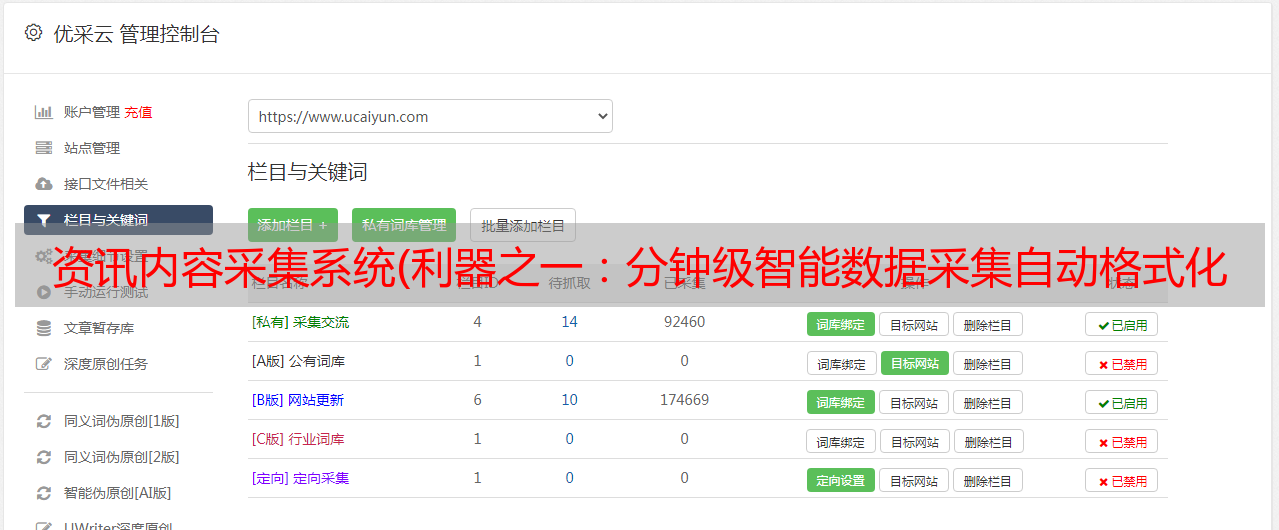Click 删除栏目 for 公有词库 row

[x=988, y=363]
